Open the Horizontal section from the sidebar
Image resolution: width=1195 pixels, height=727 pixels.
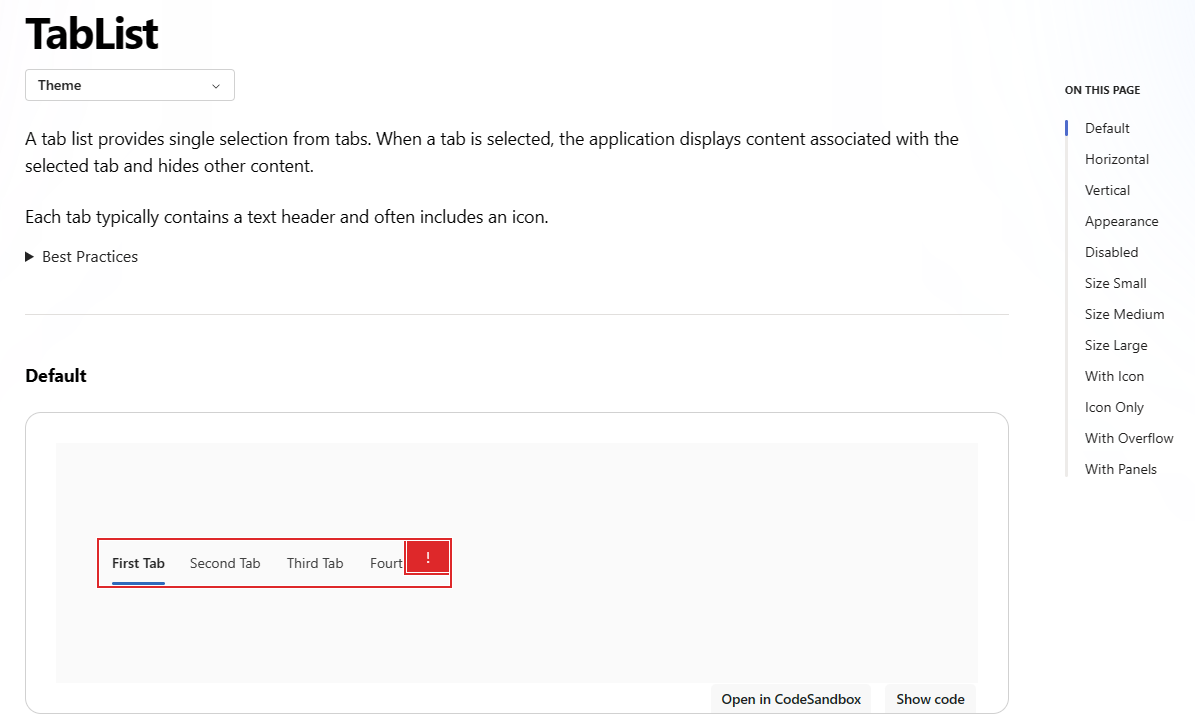coord(1116,159)
